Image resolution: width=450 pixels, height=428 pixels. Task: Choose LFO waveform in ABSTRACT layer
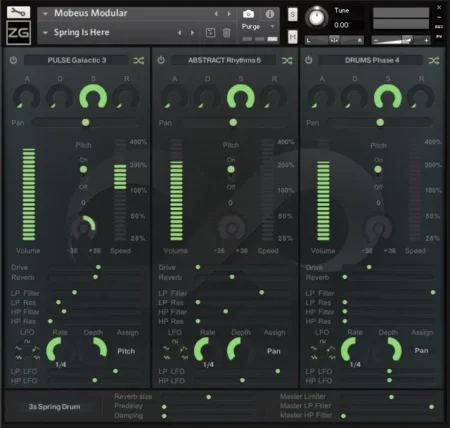(x=175, y=351)
